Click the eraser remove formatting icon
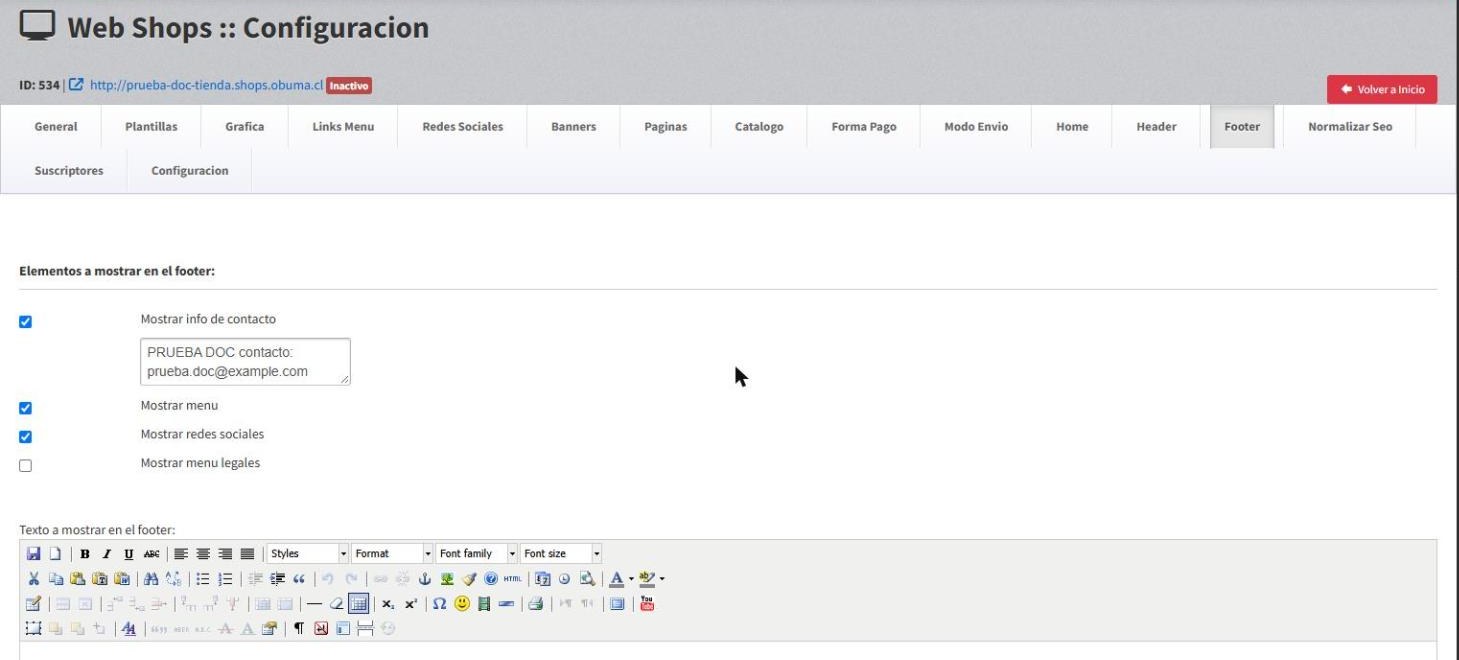The image size is (1459, 660). coord(336,603)
